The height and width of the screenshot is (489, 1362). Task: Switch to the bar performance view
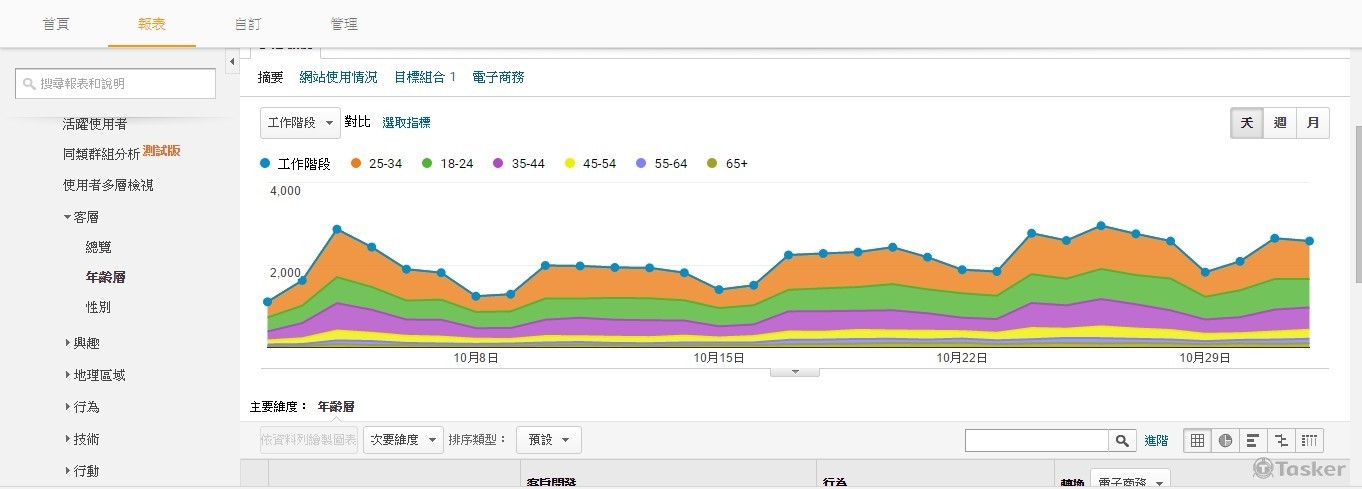coord(1253,440)
